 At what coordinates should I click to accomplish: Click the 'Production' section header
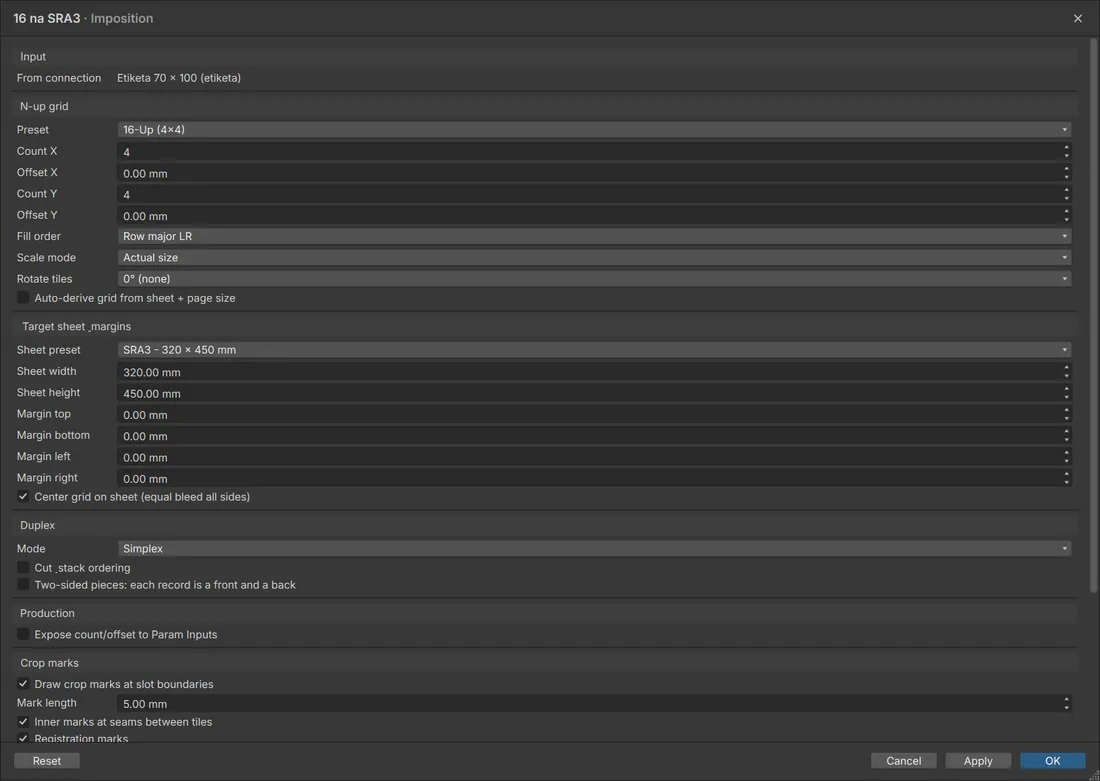47,613
